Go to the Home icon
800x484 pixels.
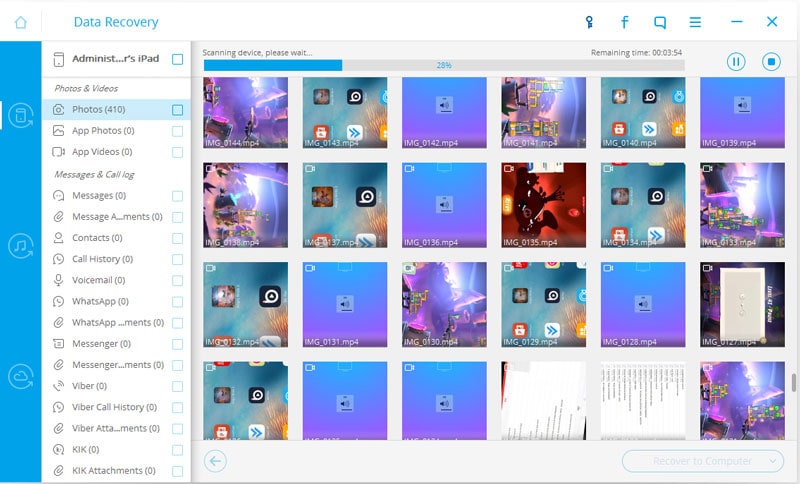pos(21,22)
